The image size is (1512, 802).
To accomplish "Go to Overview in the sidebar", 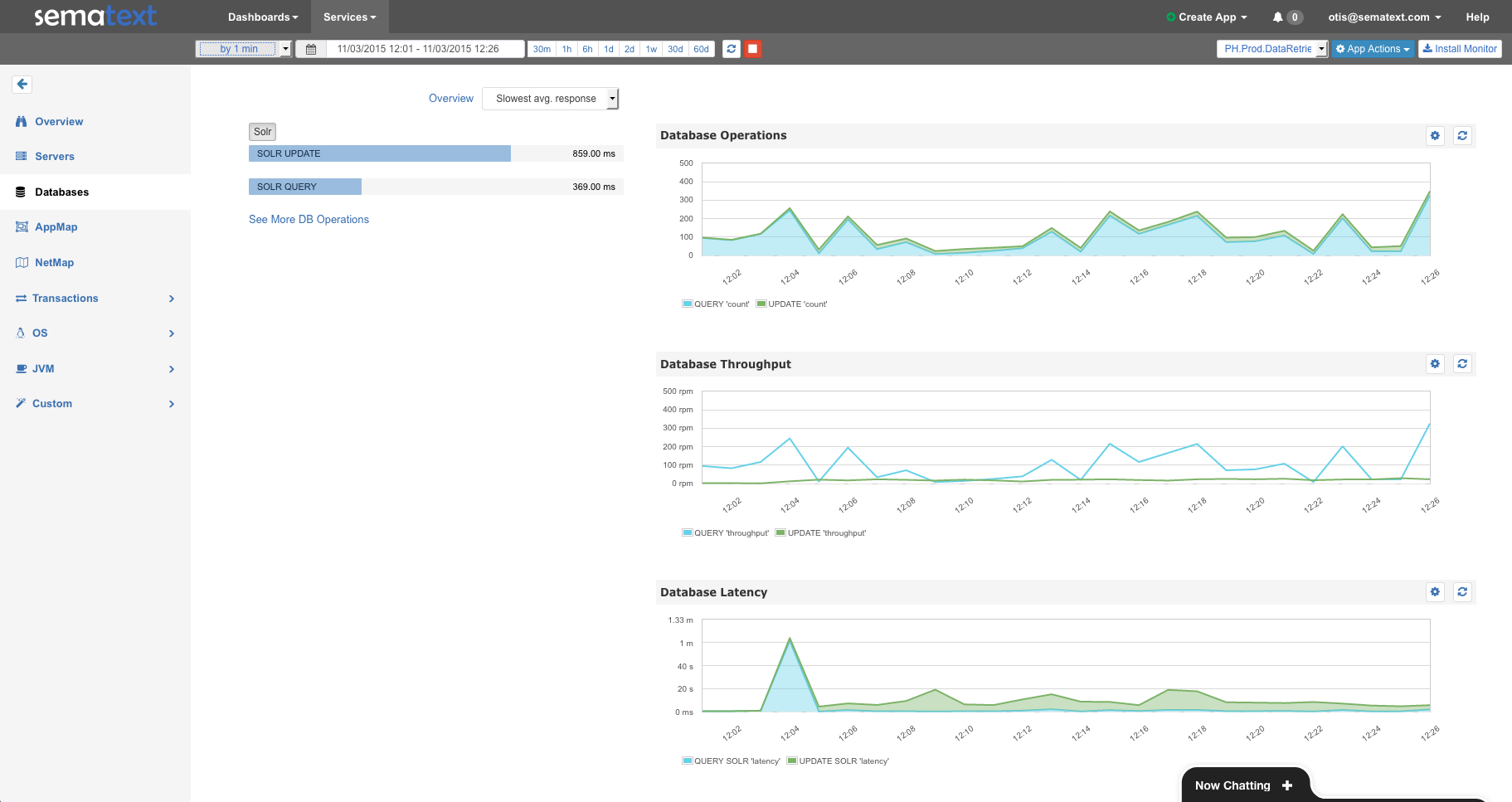I will coord(59,122).
